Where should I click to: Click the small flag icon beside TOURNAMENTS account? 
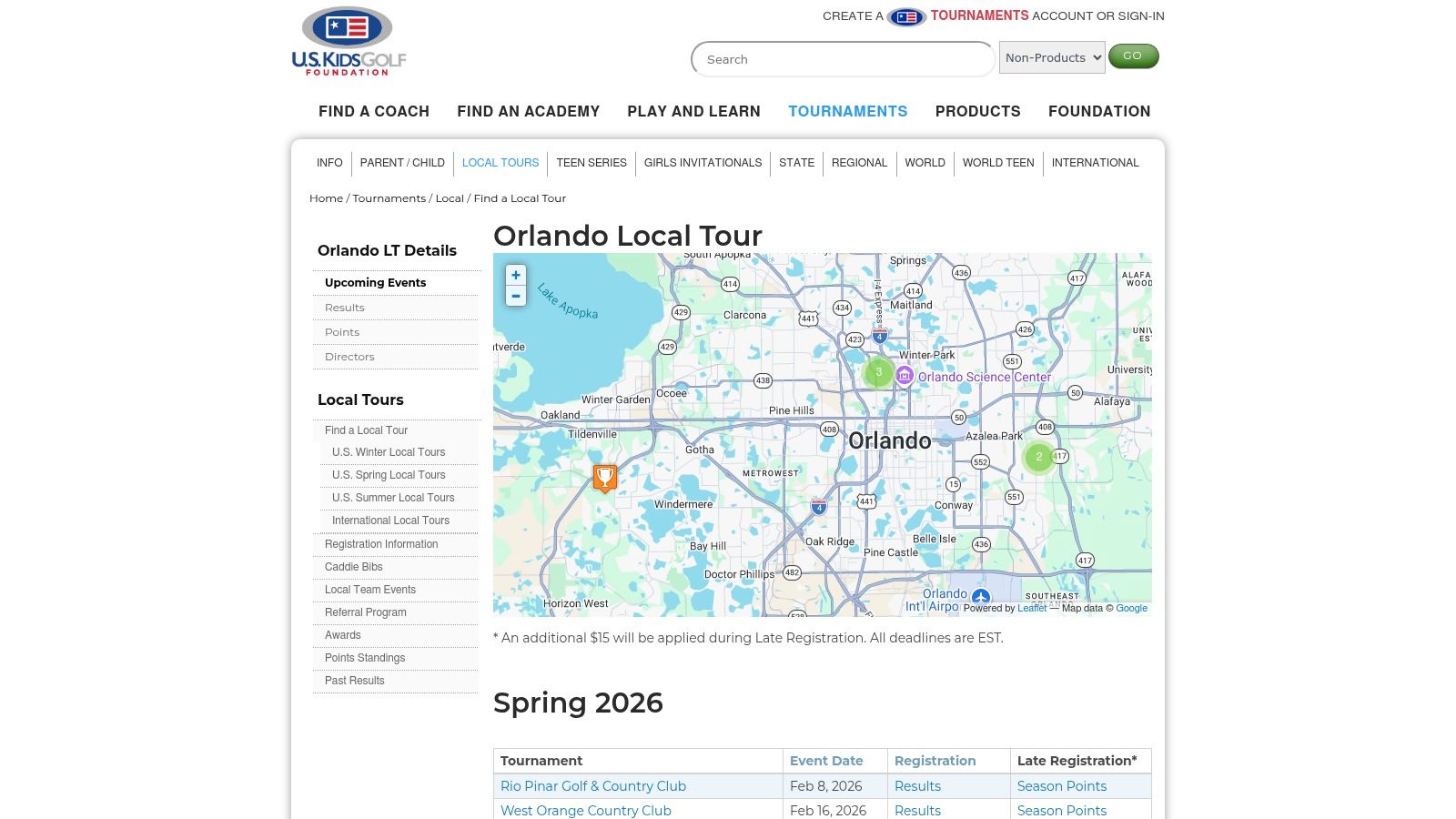(x=906, y=16)
